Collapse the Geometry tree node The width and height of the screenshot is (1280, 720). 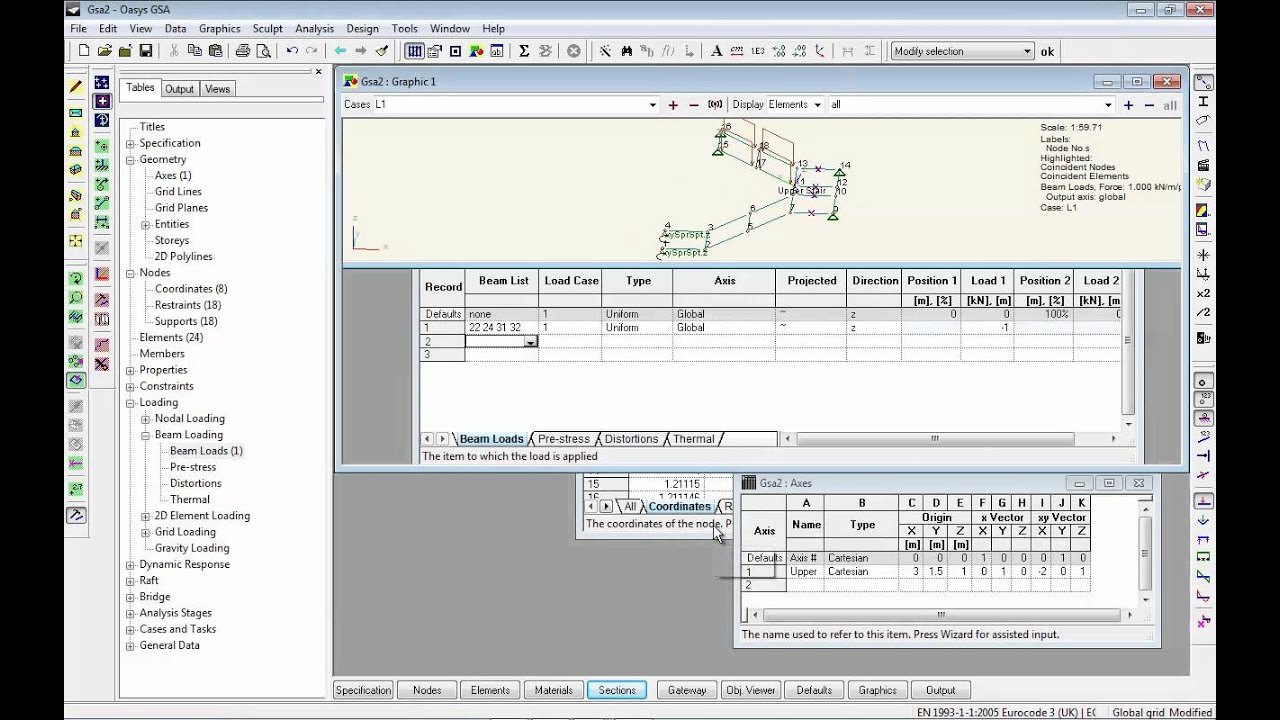tap(130, 159)
